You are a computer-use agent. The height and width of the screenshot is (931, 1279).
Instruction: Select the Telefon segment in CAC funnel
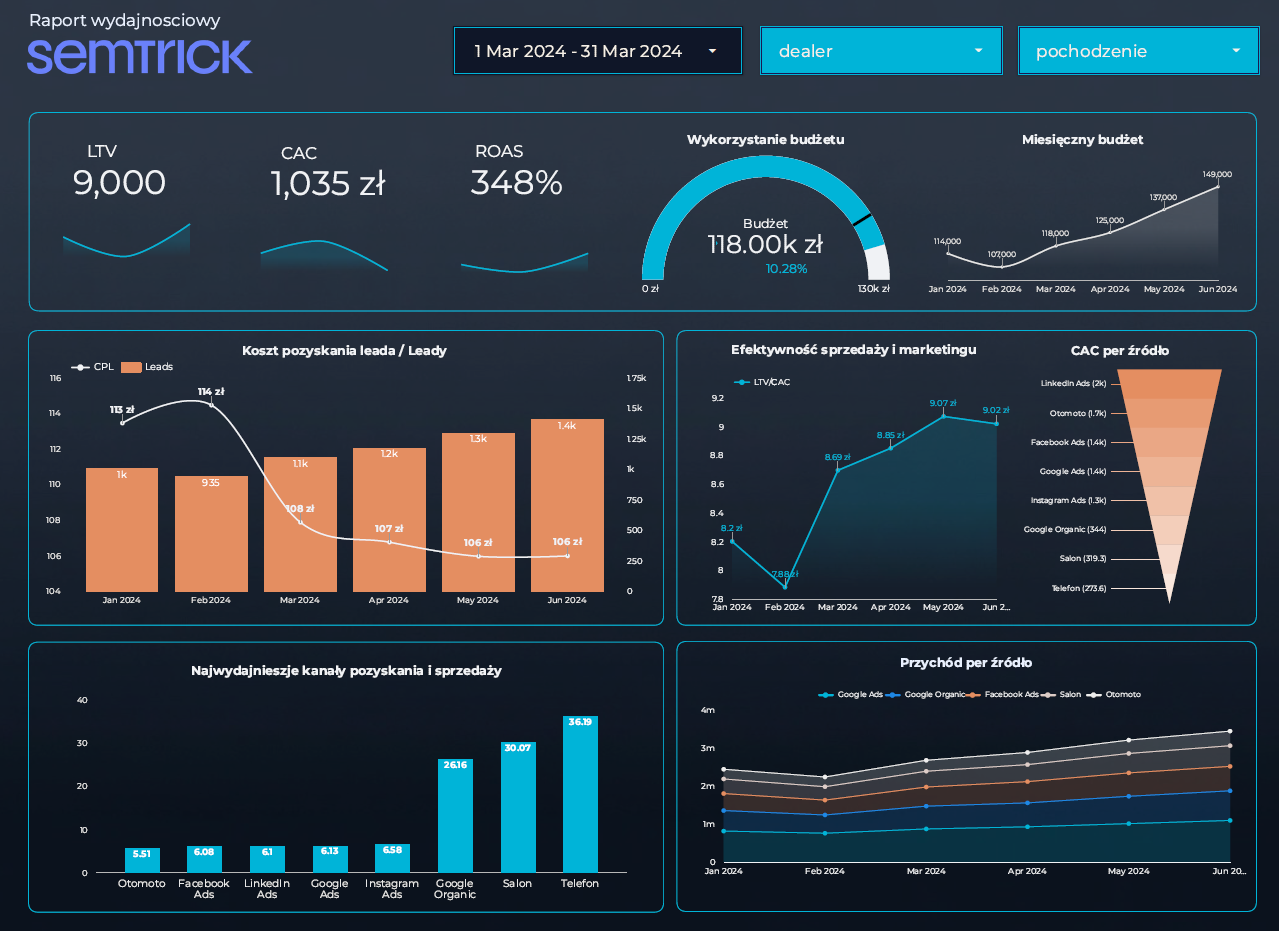1170,589
